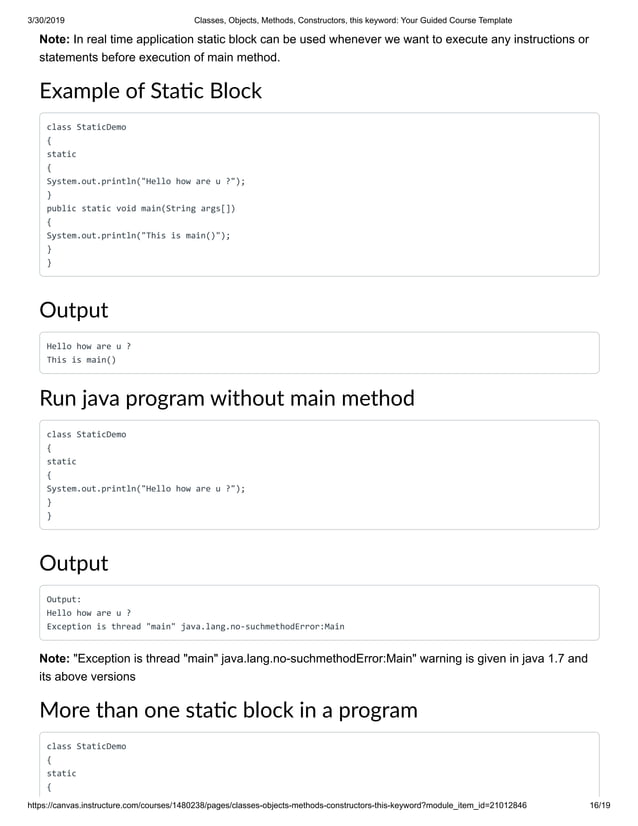Click 'public static void main(String args[])' line

coord(141,209)
